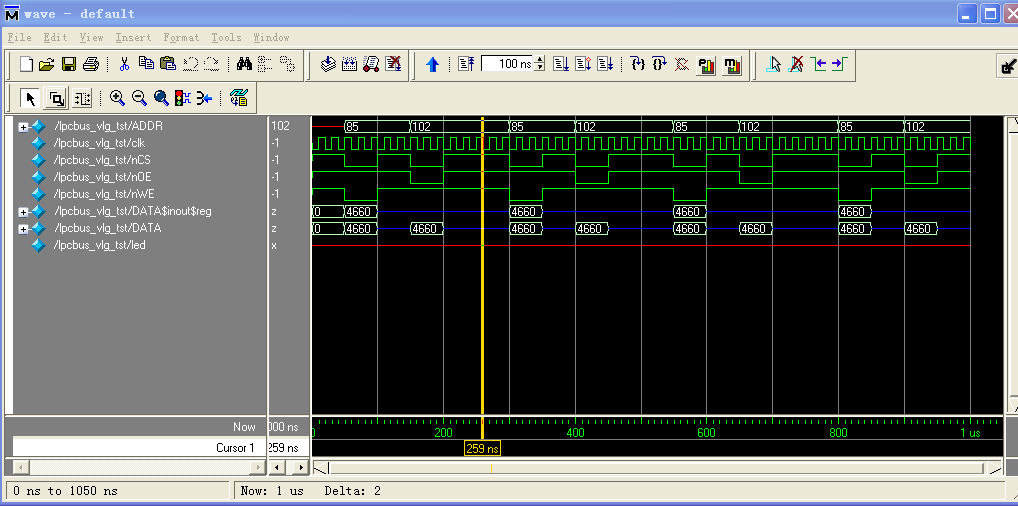
Task: Click the Zoom Out magnifier icon
Action: (139, 98)
